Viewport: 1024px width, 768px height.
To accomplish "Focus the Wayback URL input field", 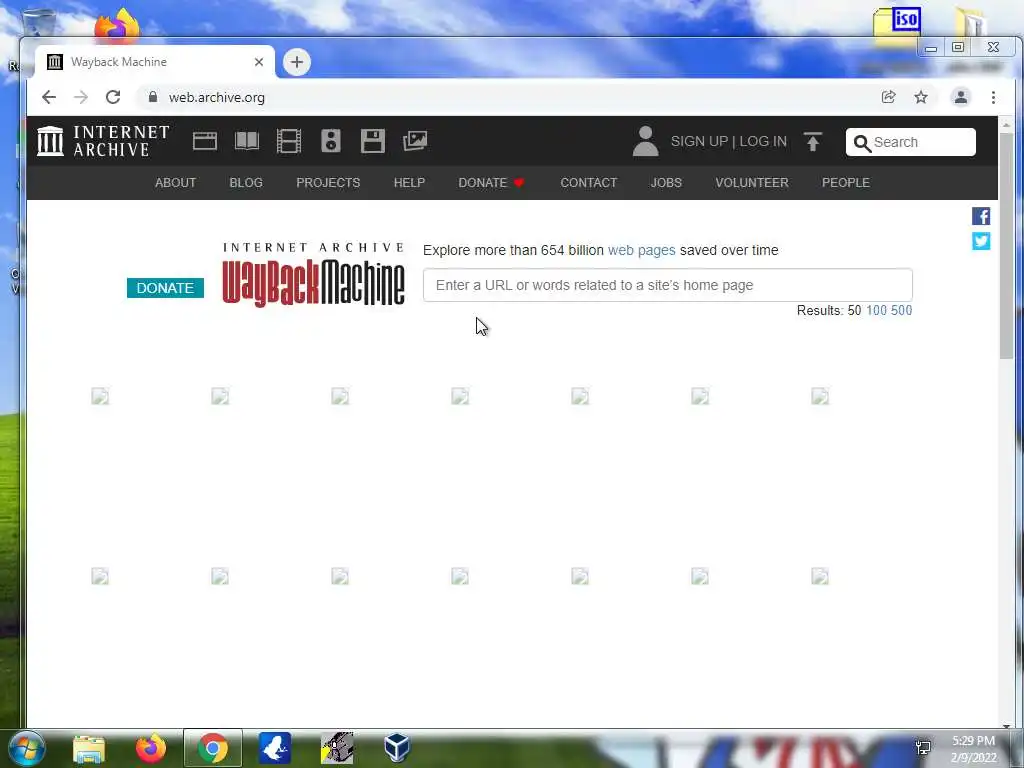I will pos(667,285).
